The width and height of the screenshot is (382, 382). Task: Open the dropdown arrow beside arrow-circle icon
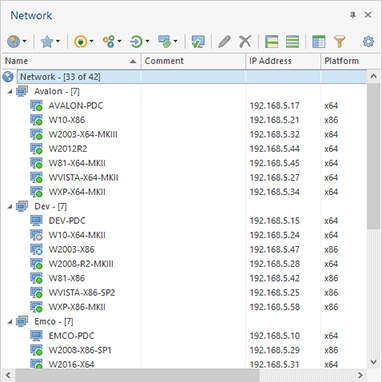(147, 42)
